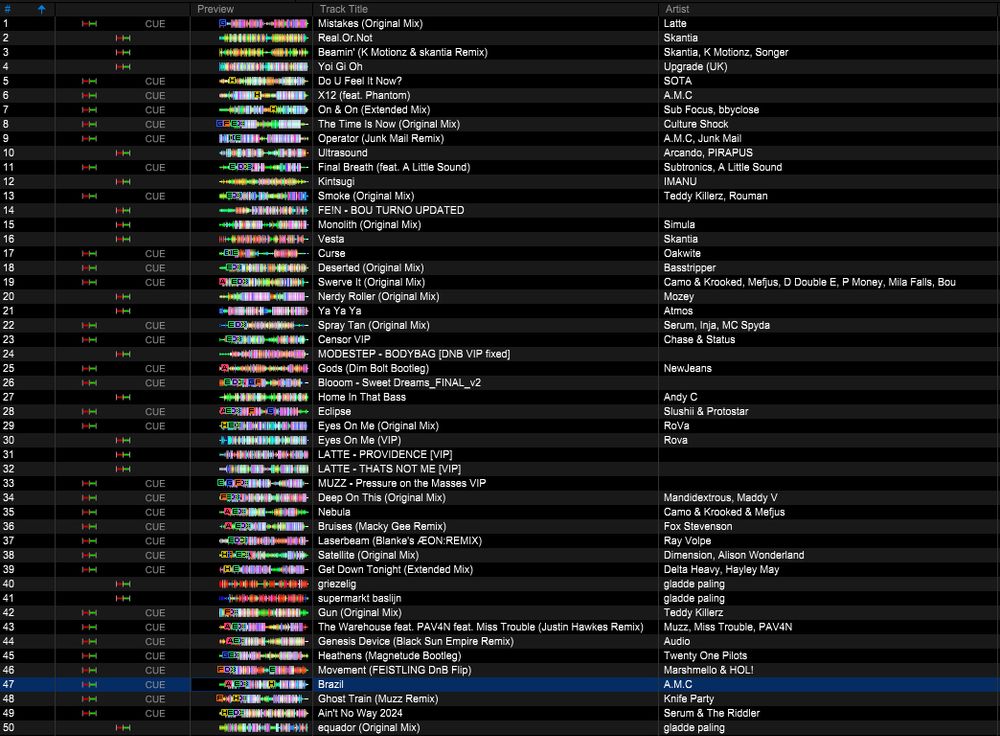The height and width of the screenshot is (736, 1000).
Task: Click the beatgrid icon on Brazil row
Action: coord(89,685)
